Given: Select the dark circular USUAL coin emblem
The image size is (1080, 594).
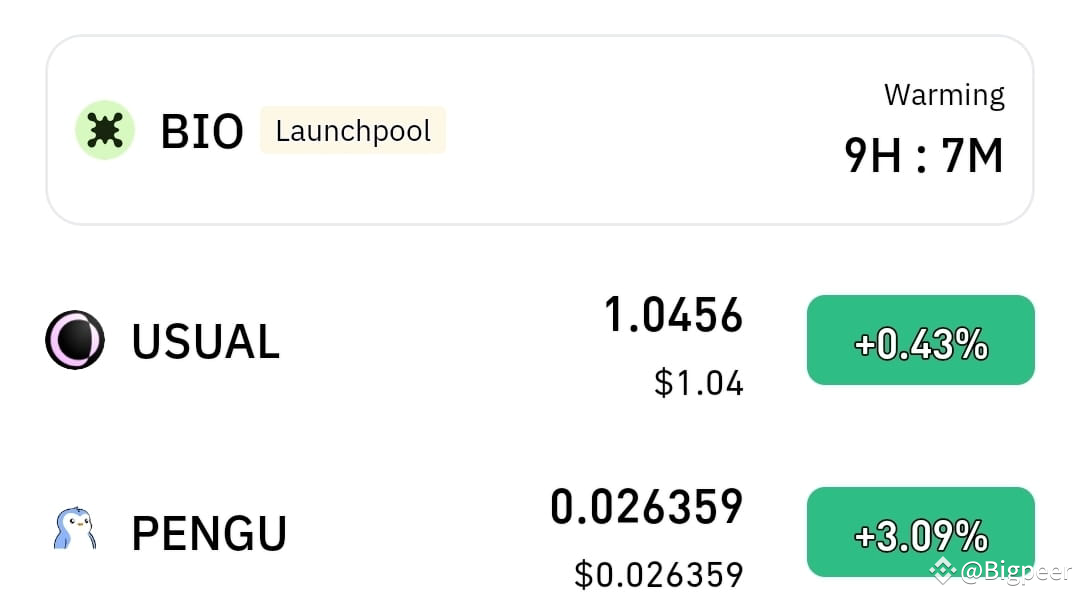Looking at the screenshot, I should [75, 340].
